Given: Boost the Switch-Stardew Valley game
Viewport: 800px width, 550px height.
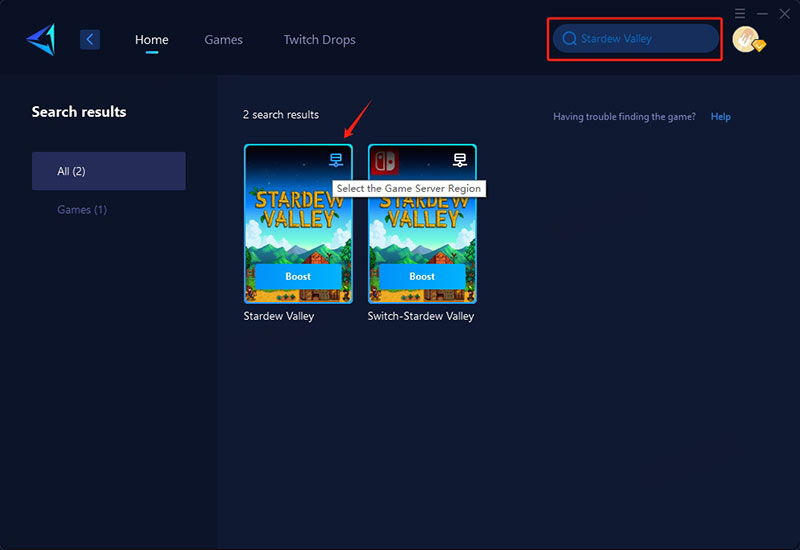Looking at the screenshot, I should tap(422, 277).
